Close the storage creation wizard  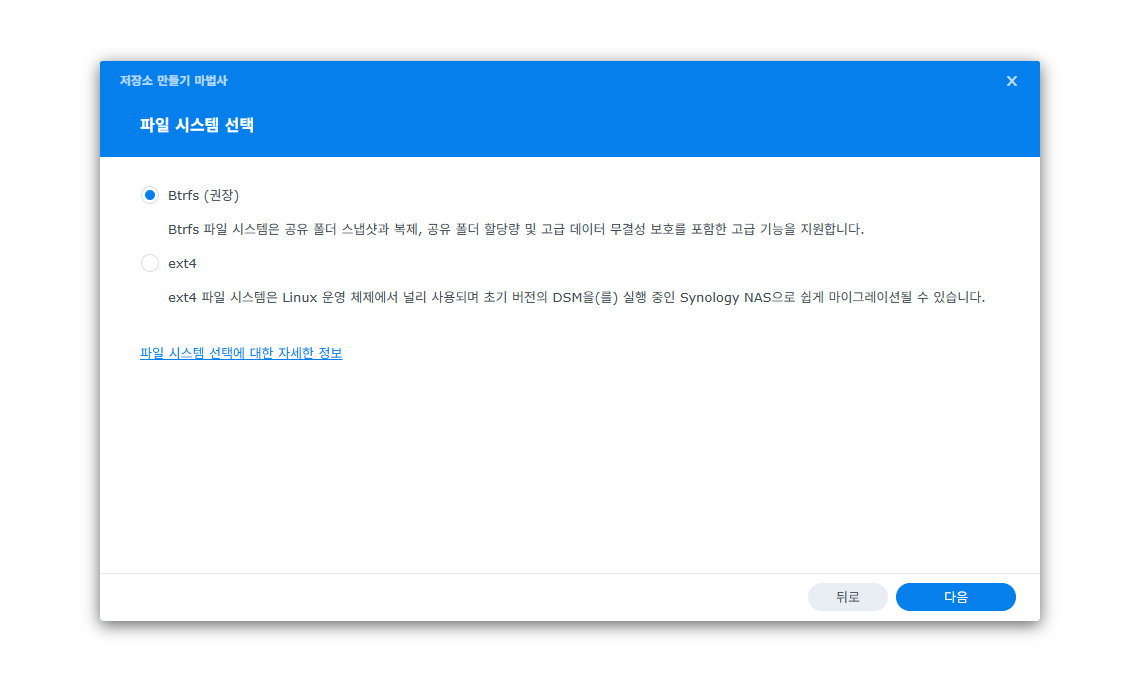point(1011,81)
